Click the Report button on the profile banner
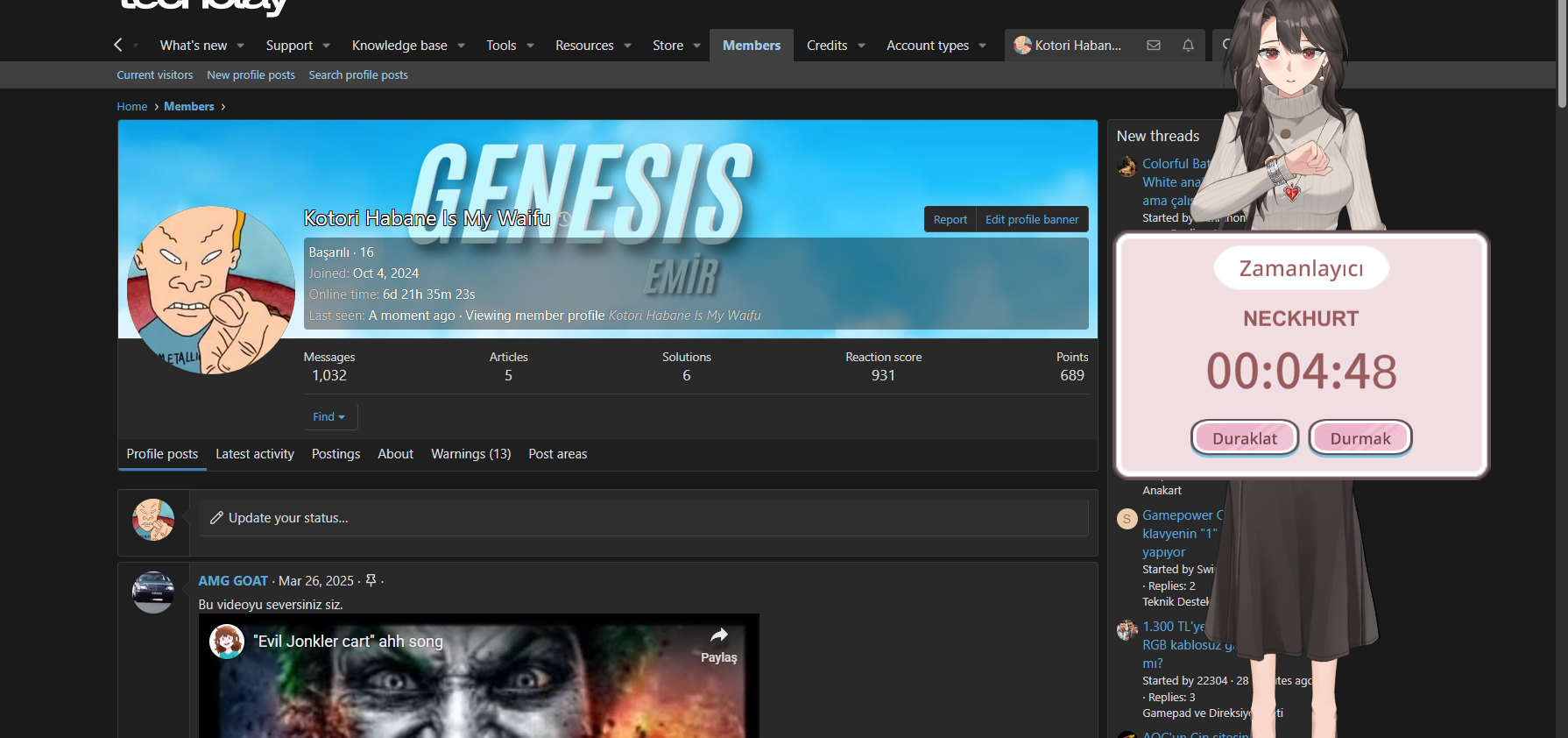The width and height of the screenshot is (1568, 738). pos(950,220)
